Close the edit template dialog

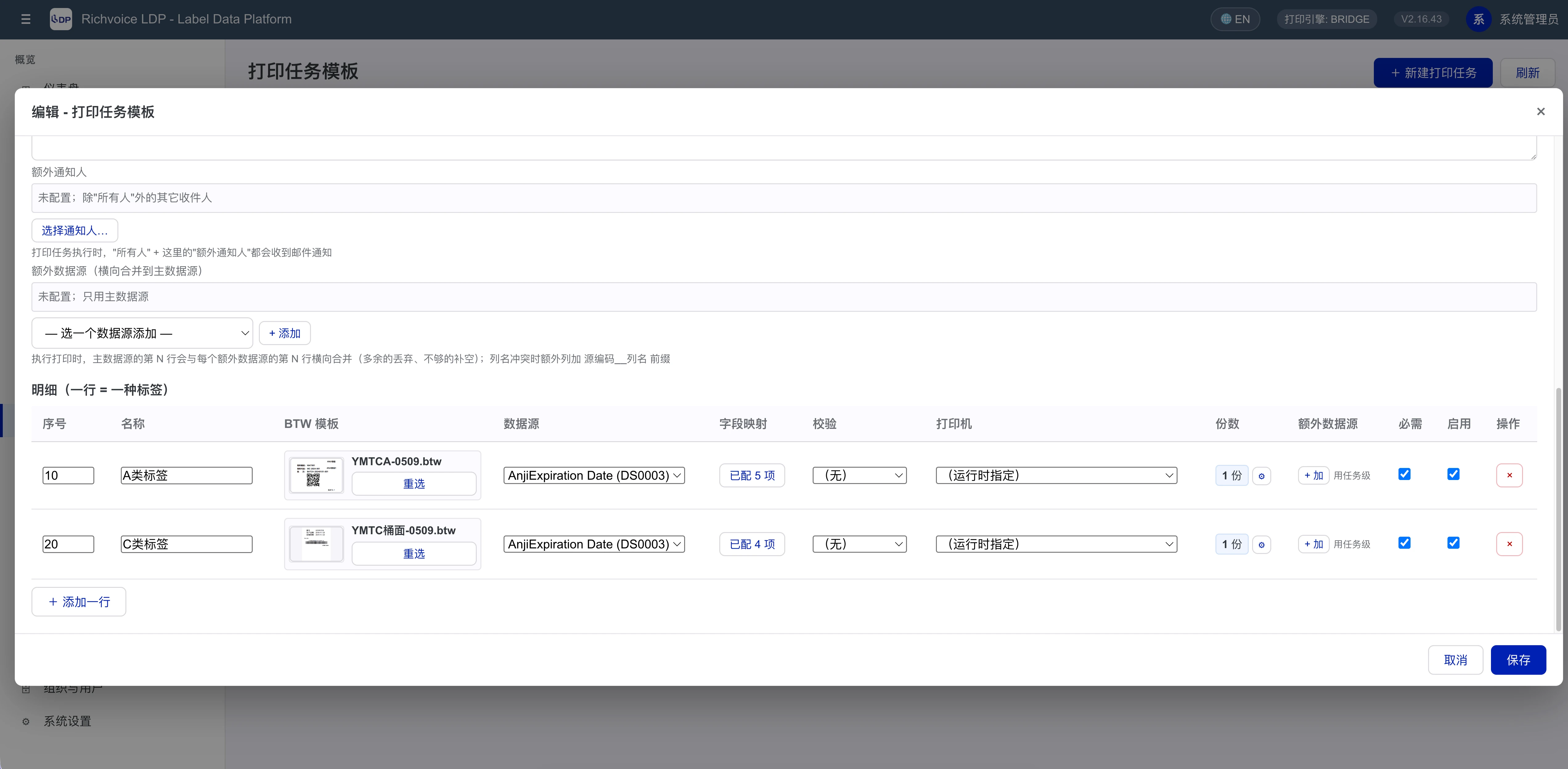1541,111
